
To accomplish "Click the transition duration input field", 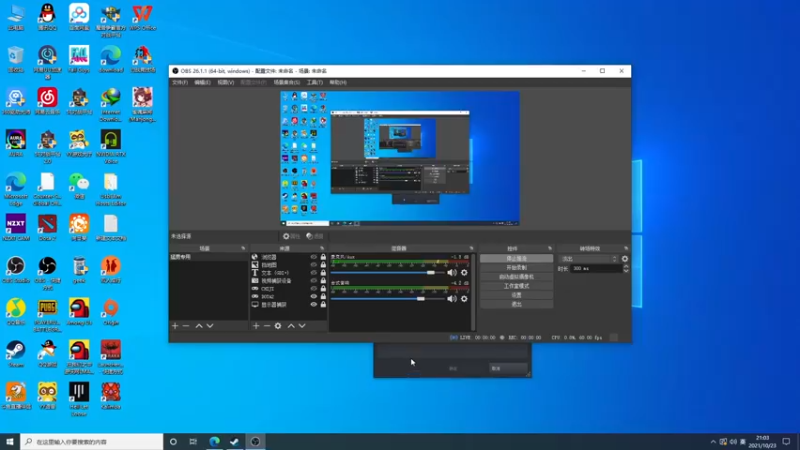I will pos(596,268).
